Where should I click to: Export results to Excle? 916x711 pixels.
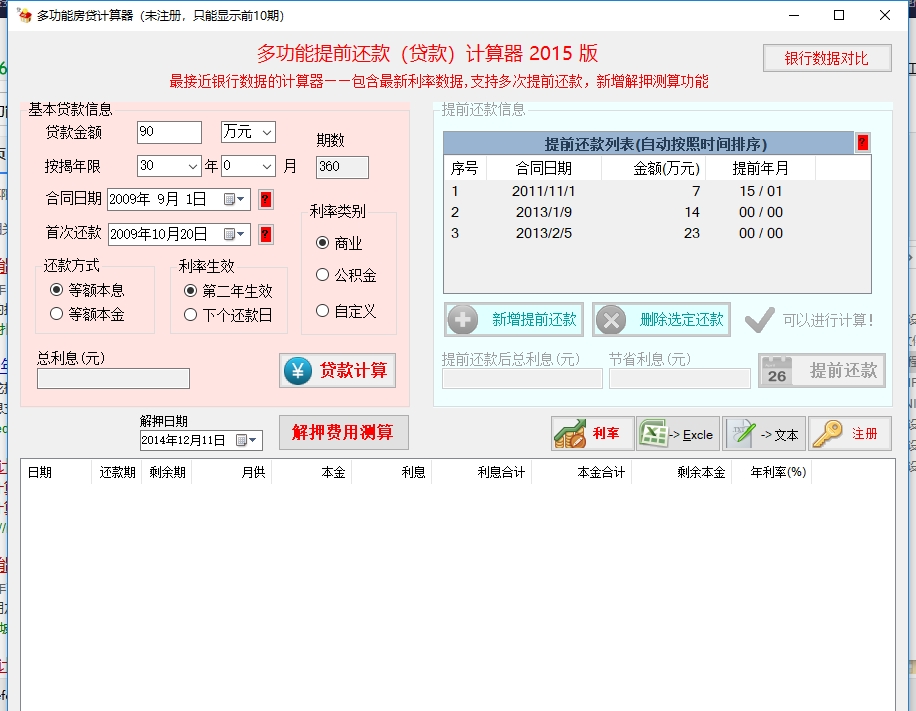(x=678, y=433)
